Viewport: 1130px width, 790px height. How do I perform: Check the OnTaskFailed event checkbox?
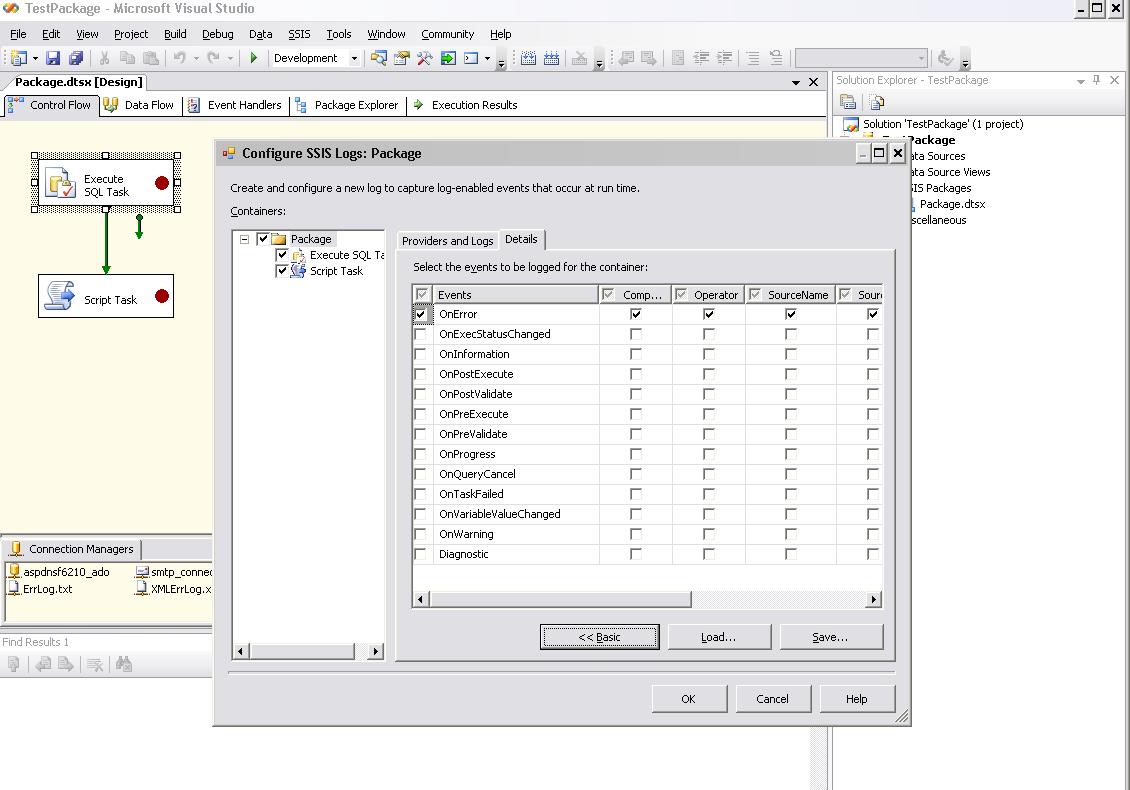(421, 494)
